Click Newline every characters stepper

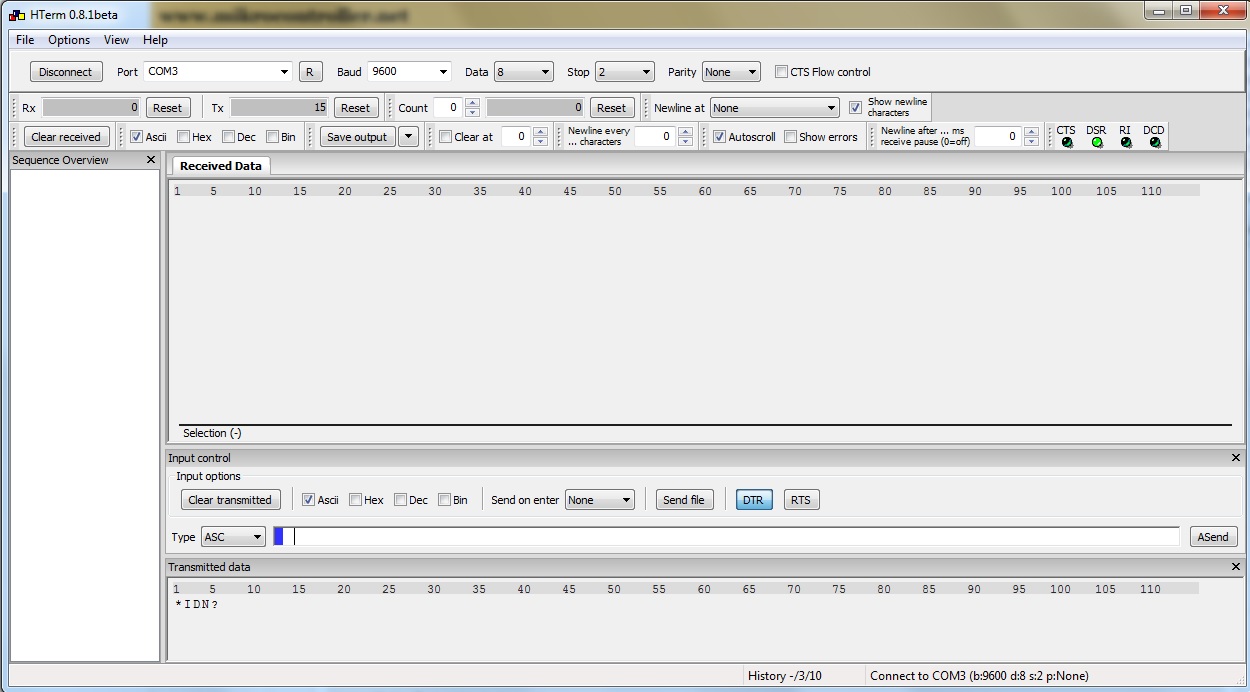(x=684, y=137)
